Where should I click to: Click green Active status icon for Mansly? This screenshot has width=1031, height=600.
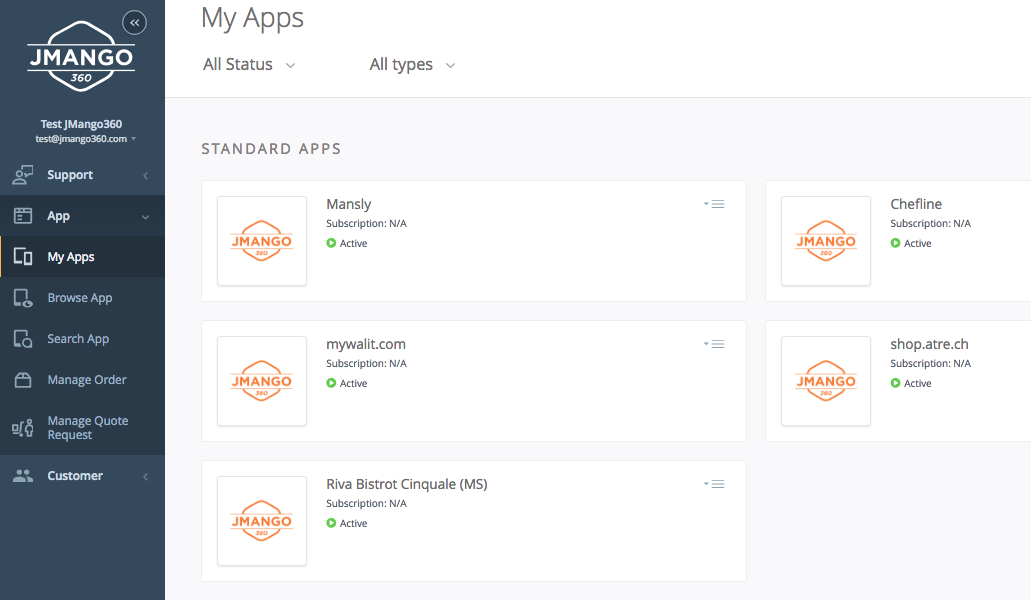tap(331, 243)
